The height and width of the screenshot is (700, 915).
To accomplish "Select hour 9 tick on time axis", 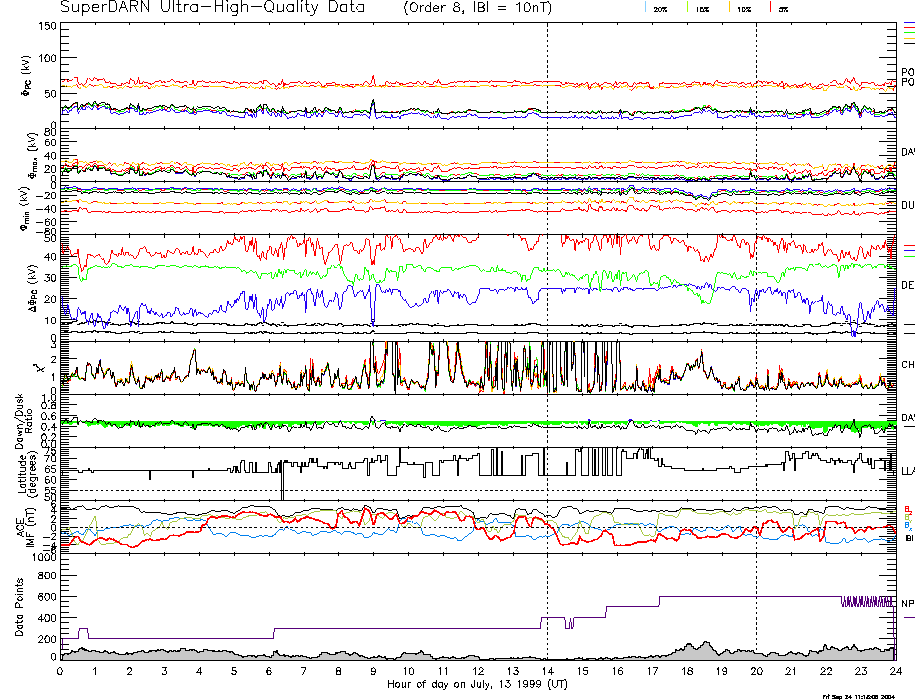I will pyautogui.click(x=373, y=671).
